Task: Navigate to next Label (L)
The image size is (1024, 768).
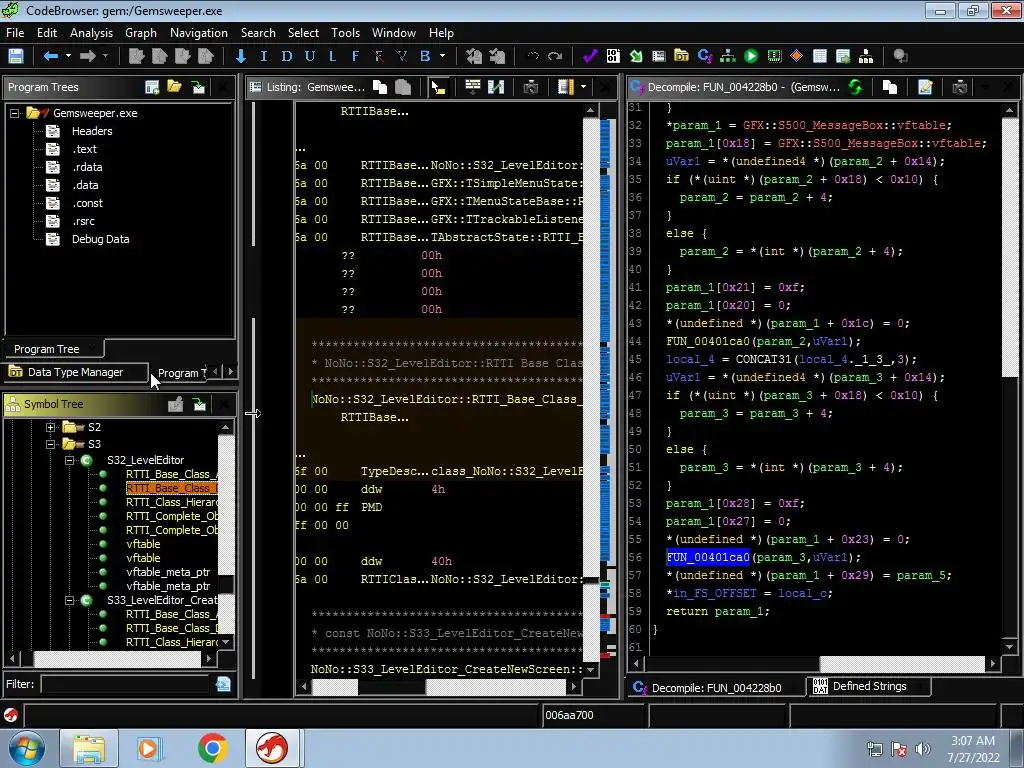Action: point(332,56)
